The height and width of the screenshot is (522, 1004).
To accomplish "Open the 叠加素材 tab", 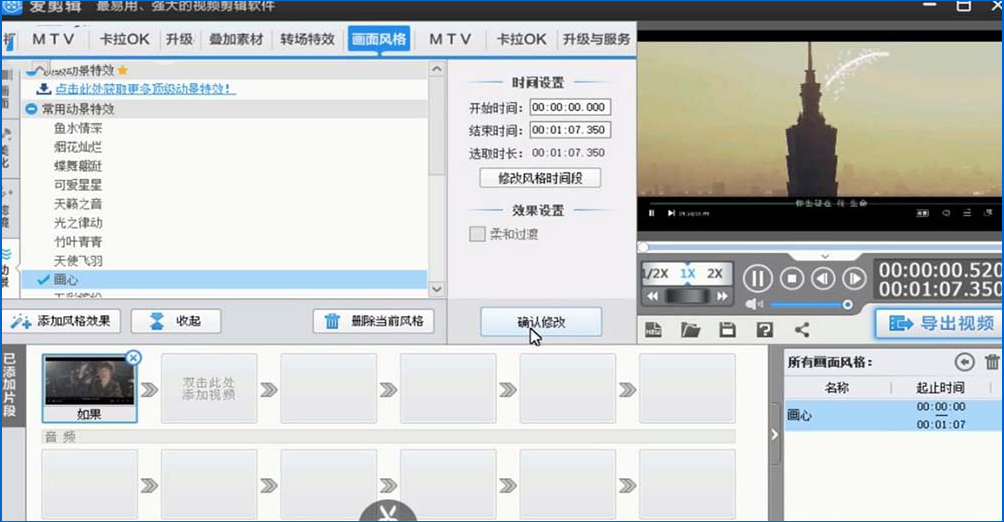I will (x=236, y=40).
